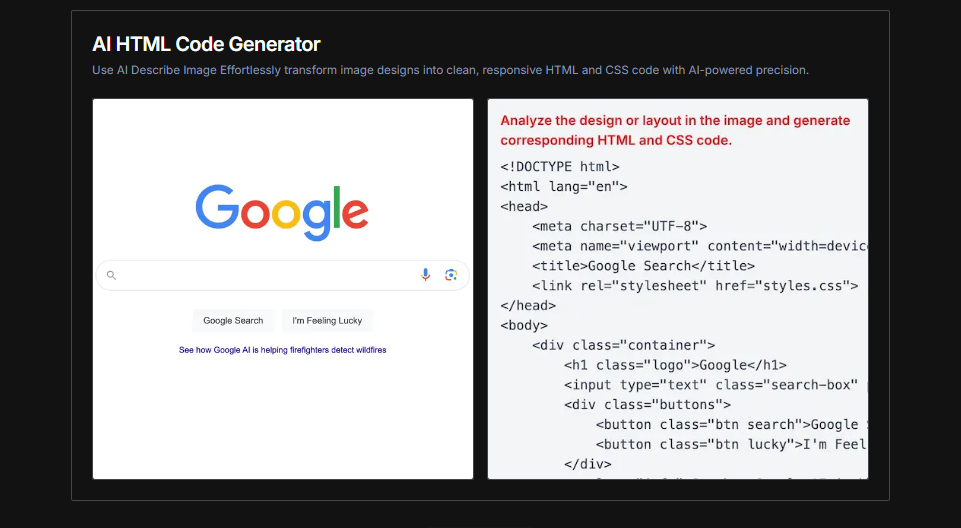The height and width of the screenshot is (528, 961).
Task: Click the closing </head> tag line
Action: (528, 305)
